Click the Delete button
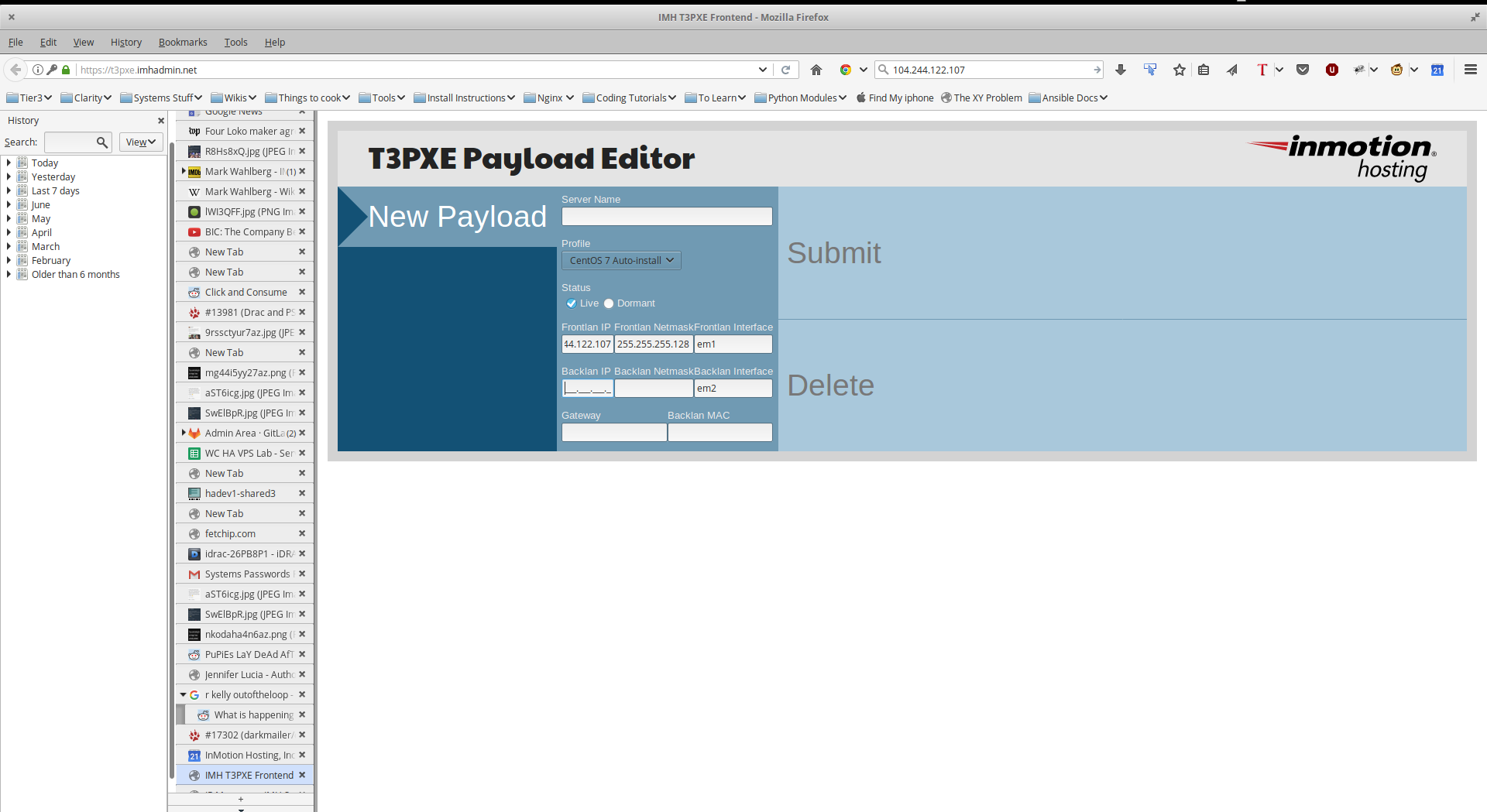Image resolution: width=1487 pixels, height=812 pixels. tap(830, 385)
